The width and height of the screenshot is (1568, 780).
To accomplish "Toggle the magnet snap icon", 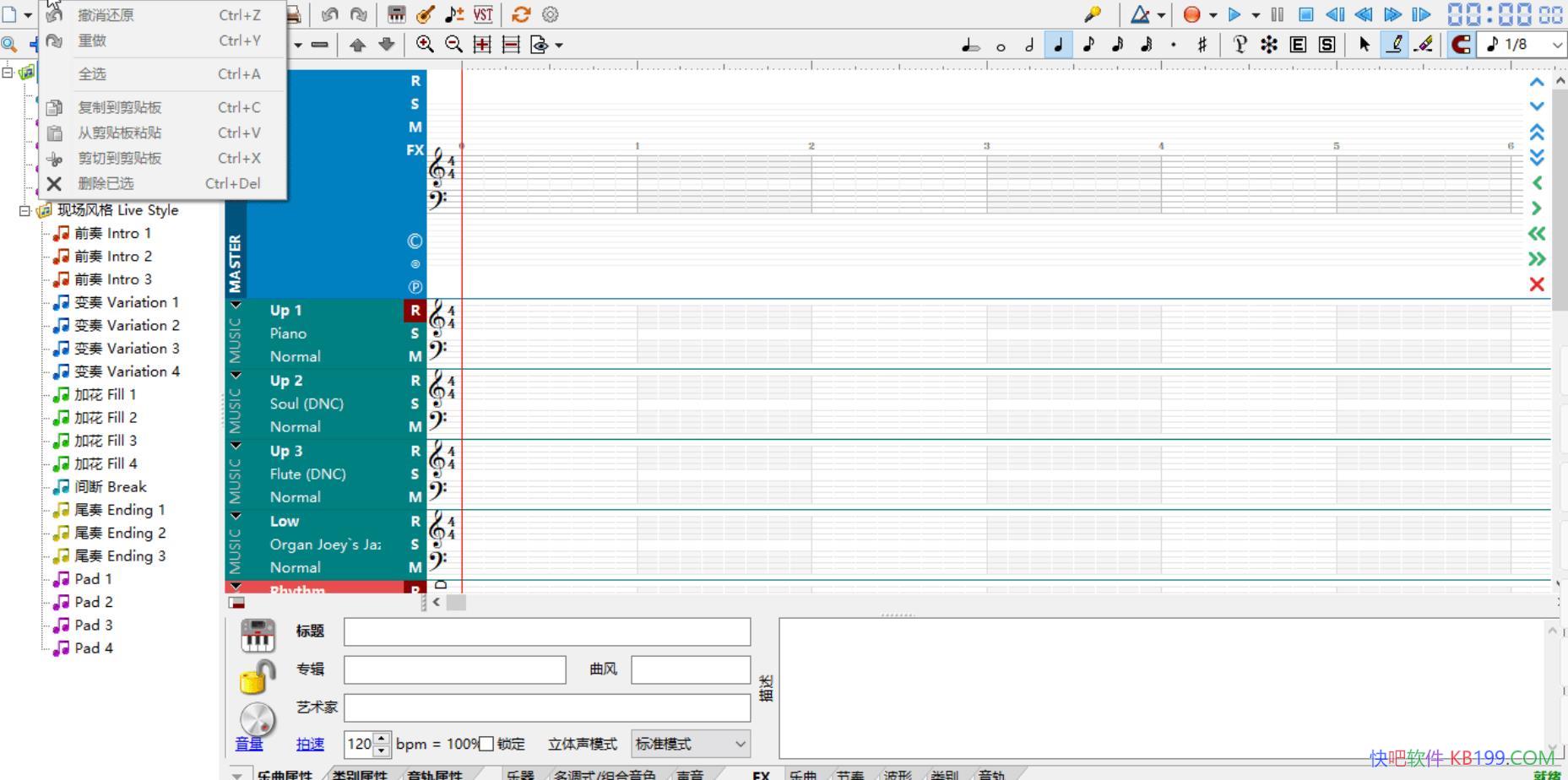I will [1461, 45].
